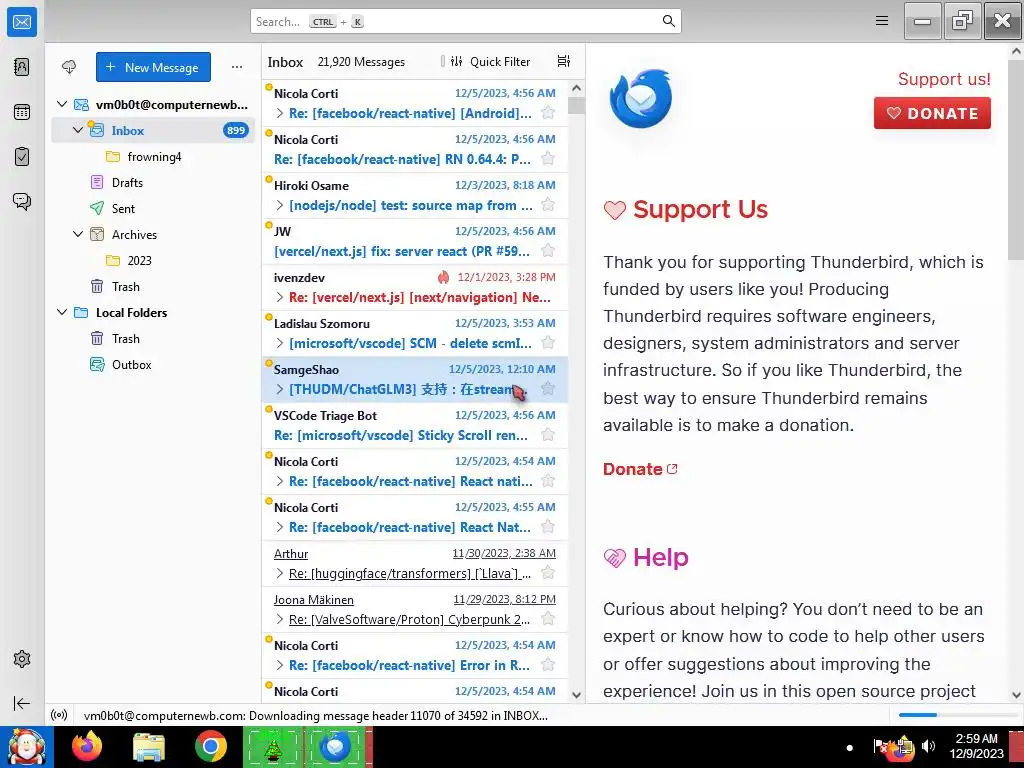Open the Chat space
The width and height of the screenshot is (1024, 768).
(x=22, y=201)
